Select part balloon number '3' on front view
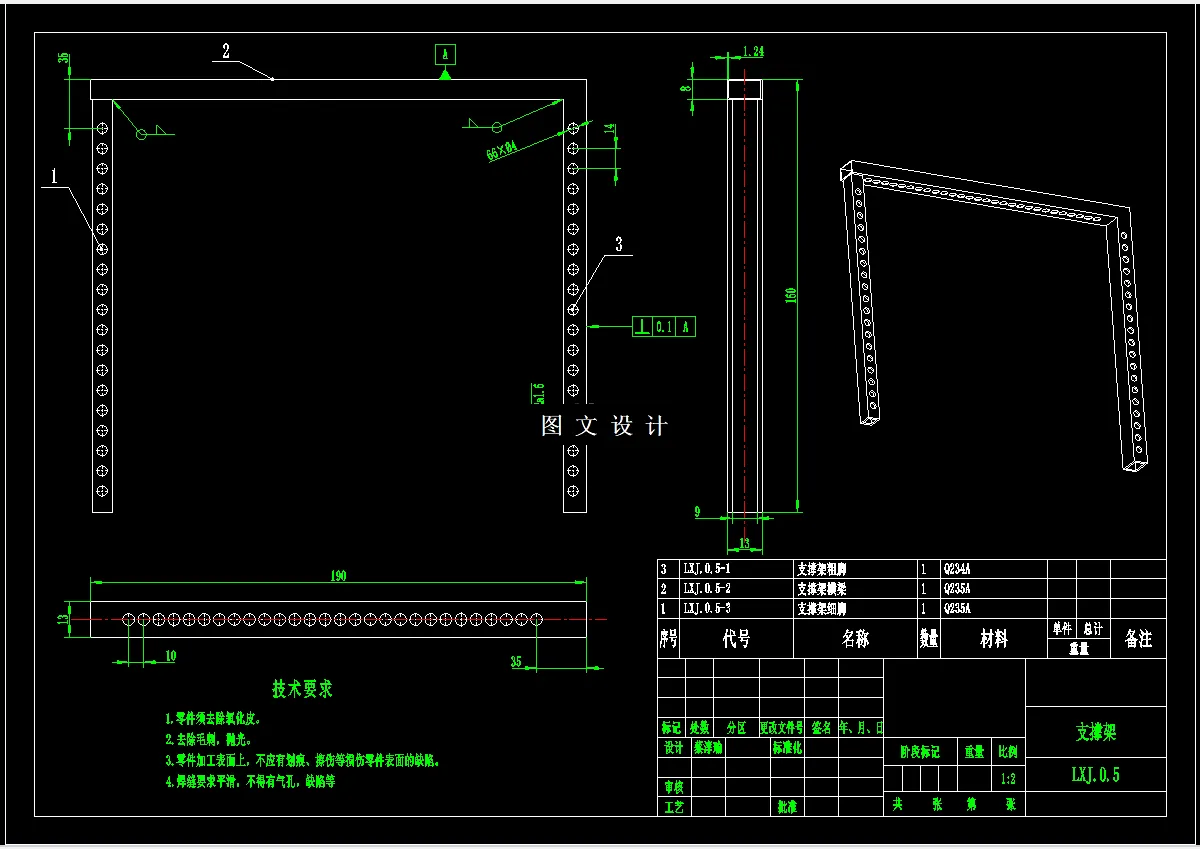 pyautogui.click(x=619, y=244)
